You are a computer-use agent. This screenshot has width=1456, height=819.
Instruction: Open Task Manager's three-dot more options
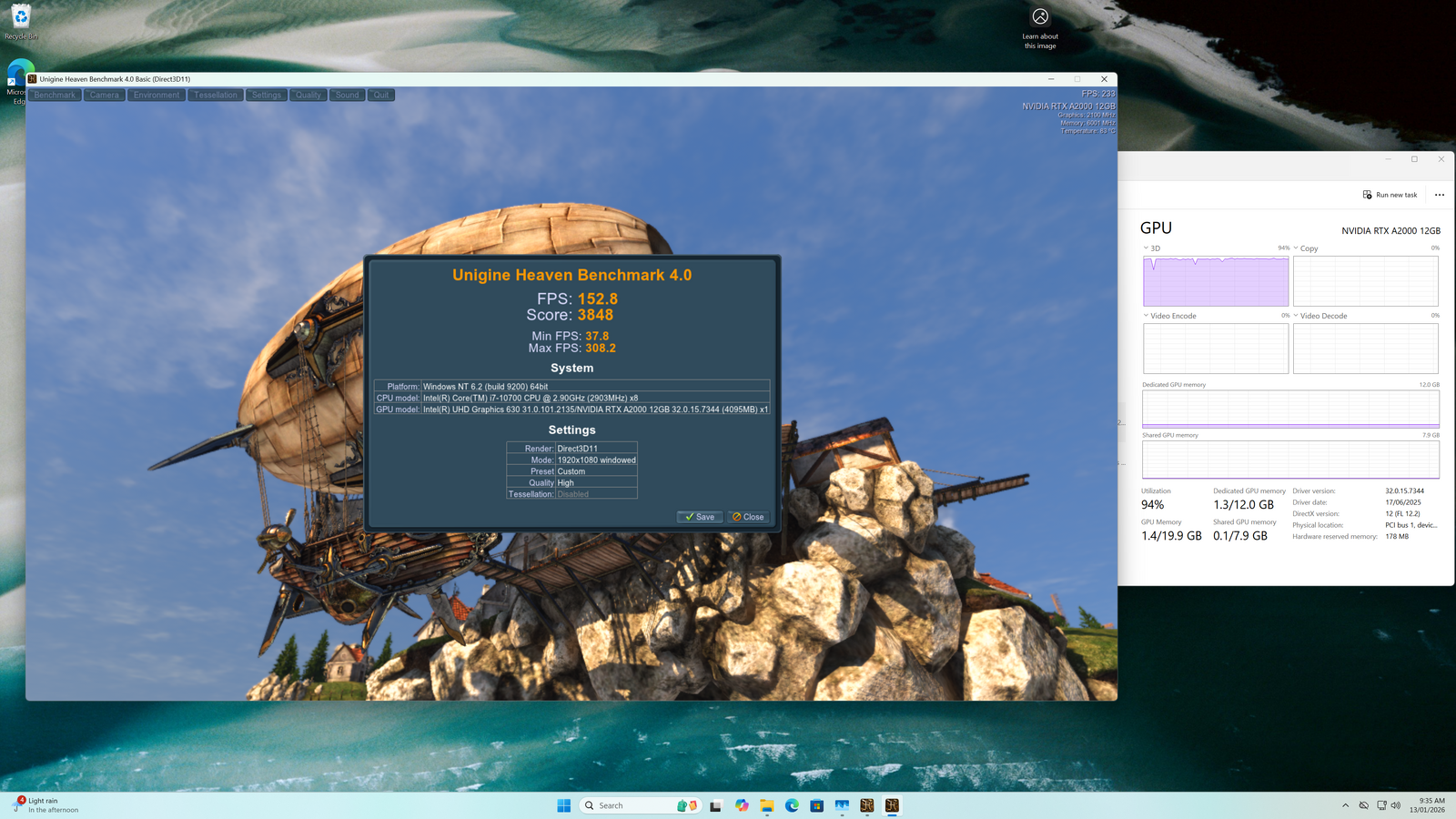[x=1439, y=195]
